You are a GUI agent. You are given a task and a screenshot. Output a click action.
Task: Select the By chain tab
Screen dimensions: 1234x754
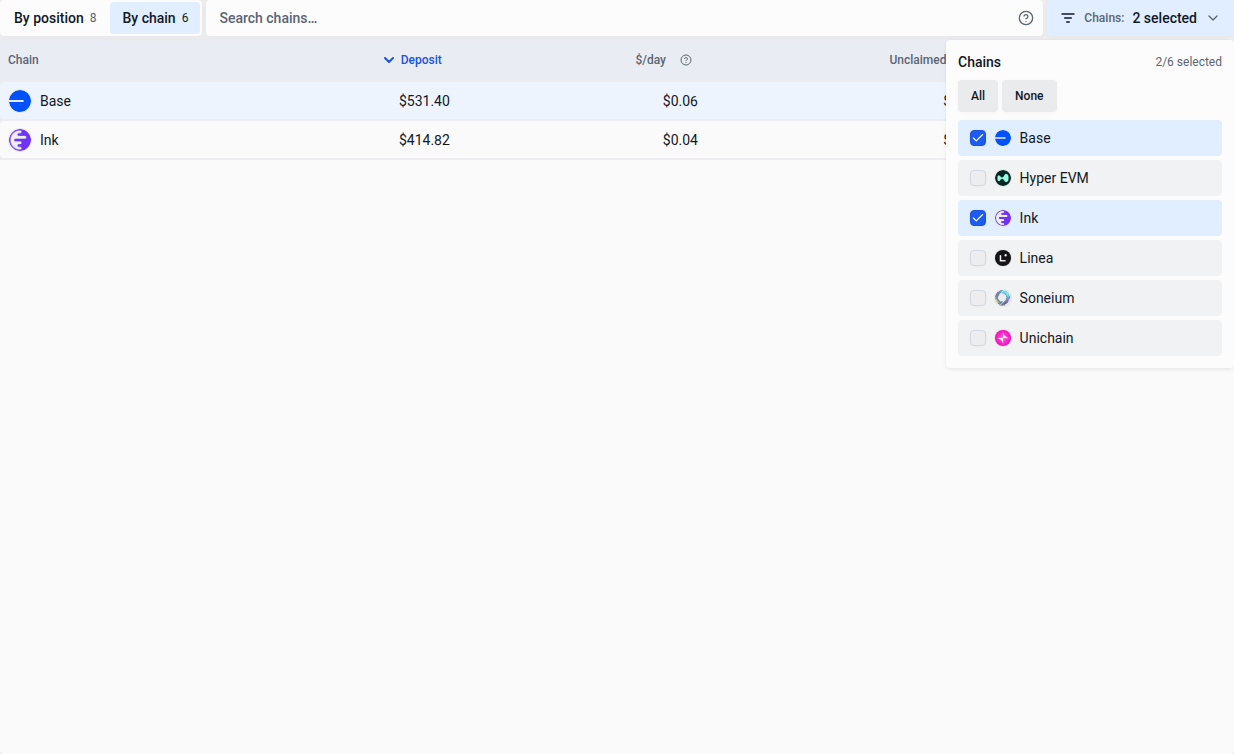click(155, 18)
